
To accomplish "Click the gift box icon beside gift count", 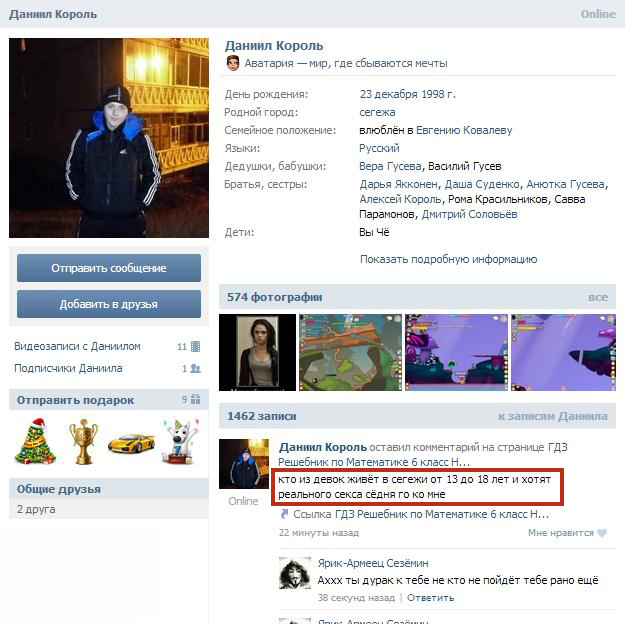I will tap(195, 399).
